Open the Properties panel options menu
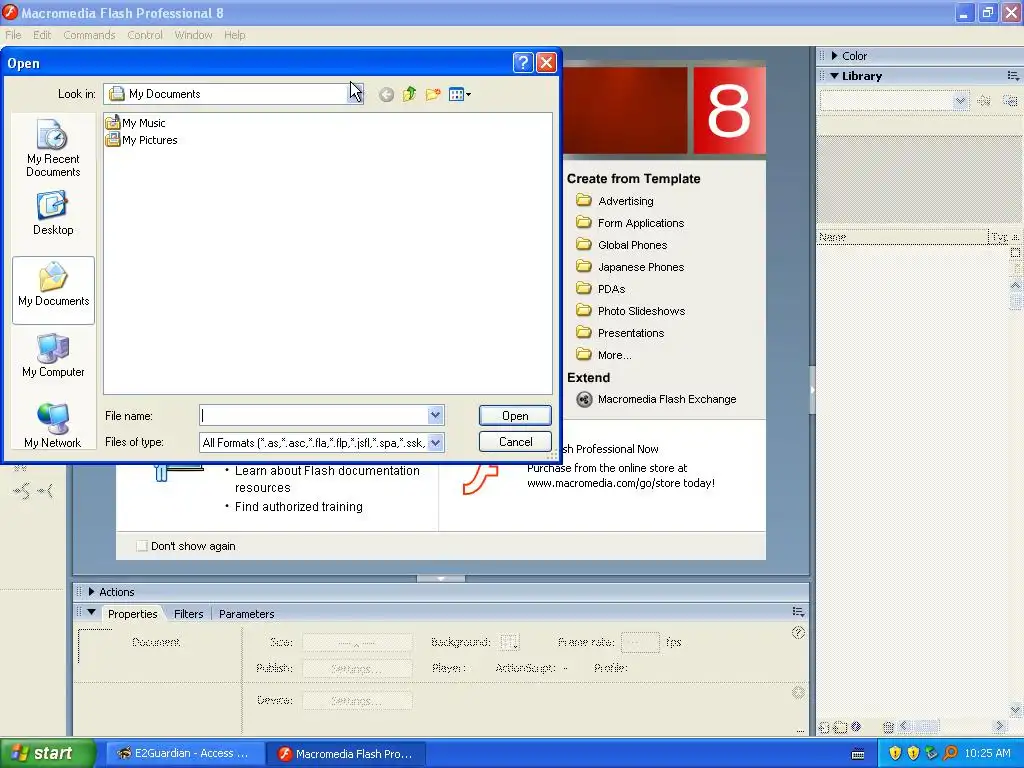1024x768 pixels. [798, 612]
